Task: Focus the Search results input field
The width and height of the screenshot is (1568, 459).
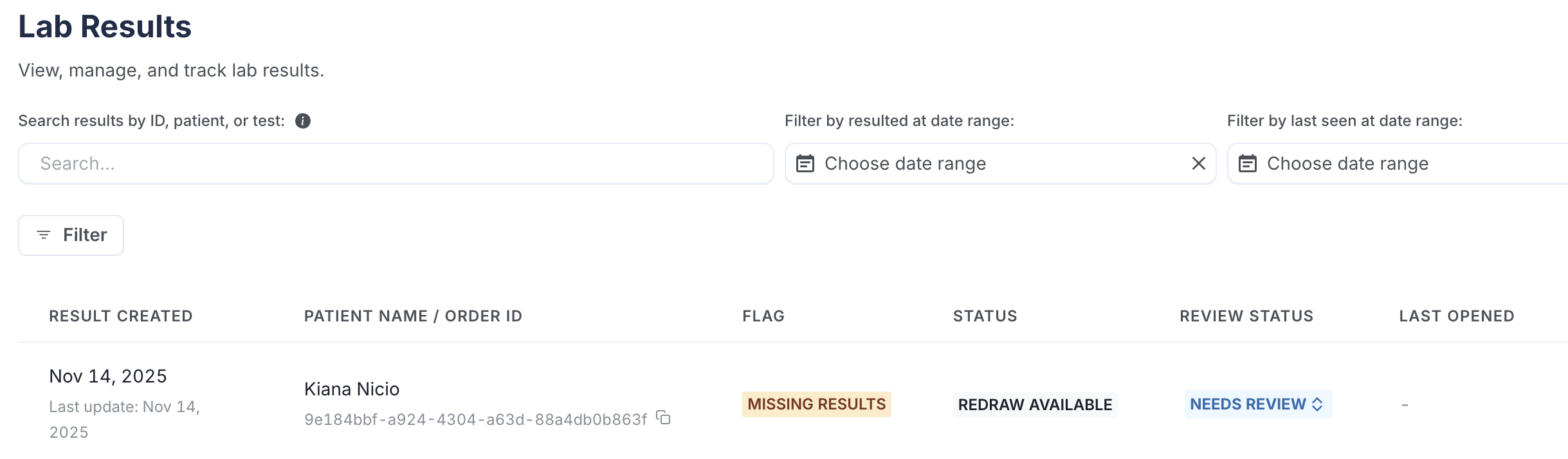Action: [396, 163]
